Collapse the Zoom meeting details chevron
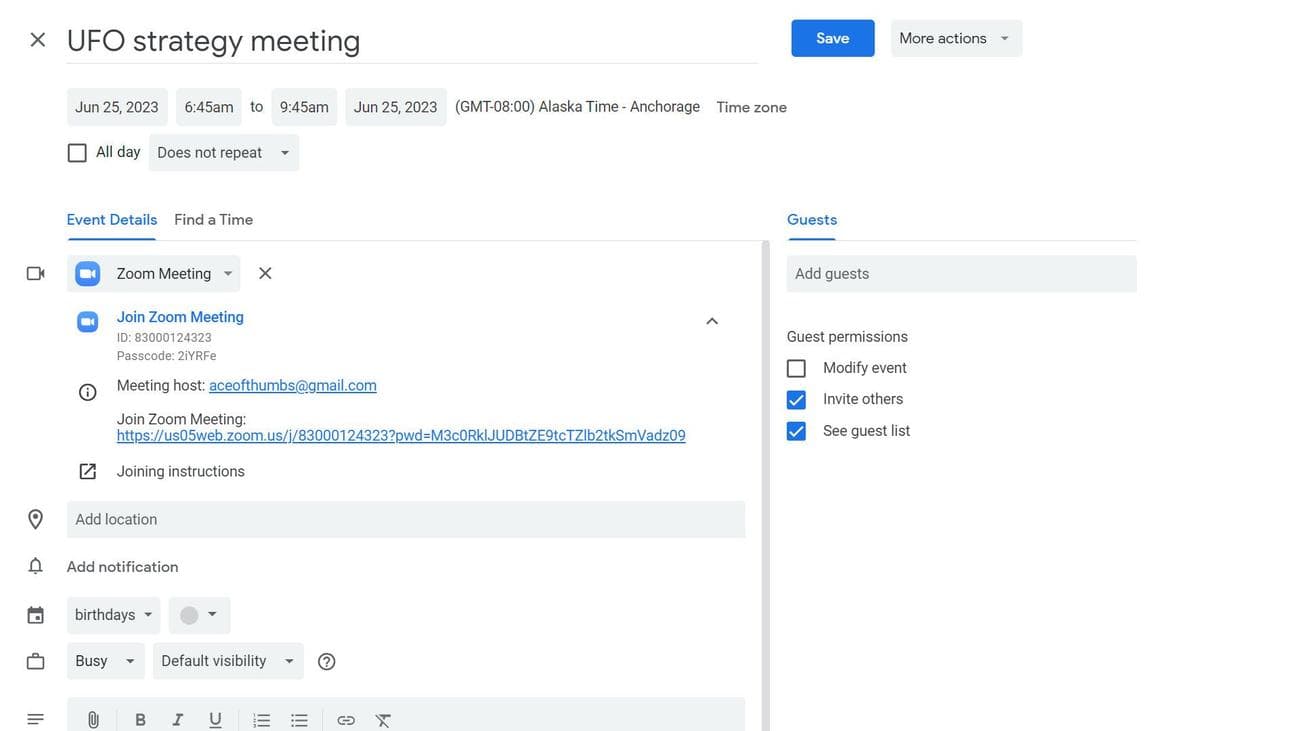1300x731 pixels. click(712, 321)
